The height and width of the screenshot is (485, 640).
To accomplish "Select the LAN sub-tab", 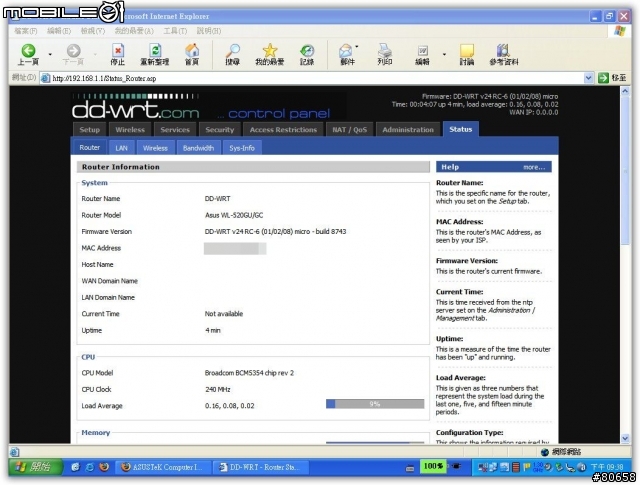I will (122, 148).
